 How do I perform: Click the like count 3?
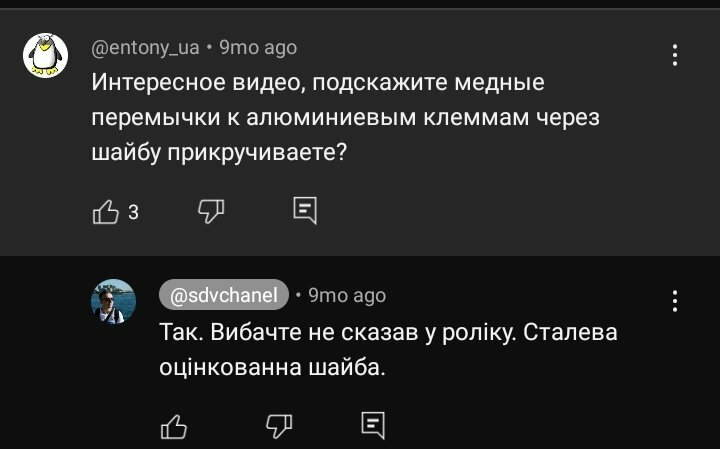pyautogui.click(x=133, y=211)
